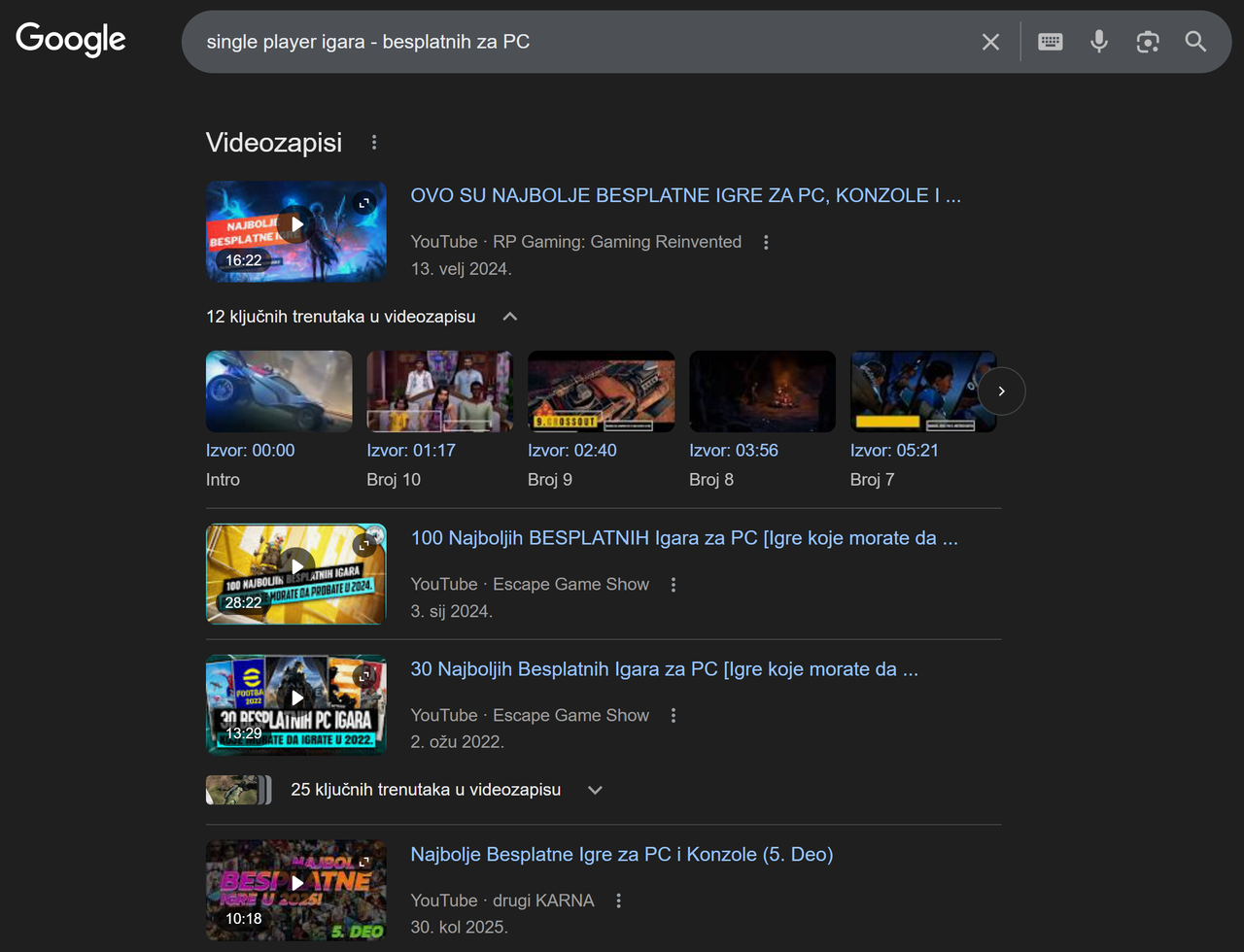This screenshot has width=1244, height=952.
Task: Click the magnifier search button
Action: [x=1195, y=42]
